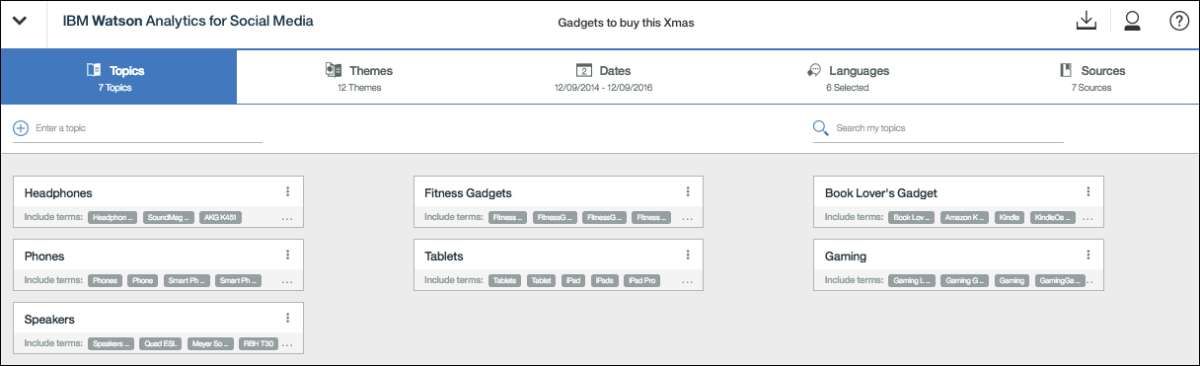Open the Fitness Gadgets options menu

(x=687, y=192)
